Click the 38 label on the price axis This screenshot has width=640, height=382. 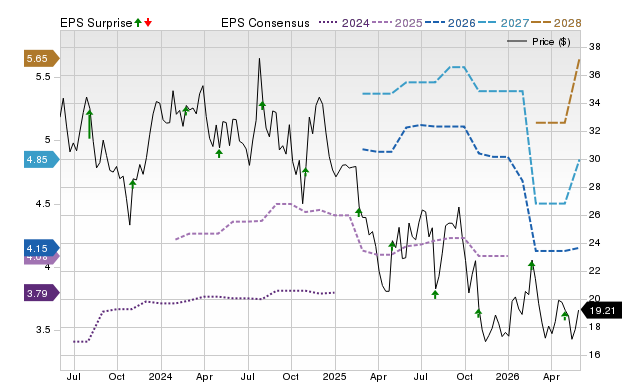[x=595, y=47]
